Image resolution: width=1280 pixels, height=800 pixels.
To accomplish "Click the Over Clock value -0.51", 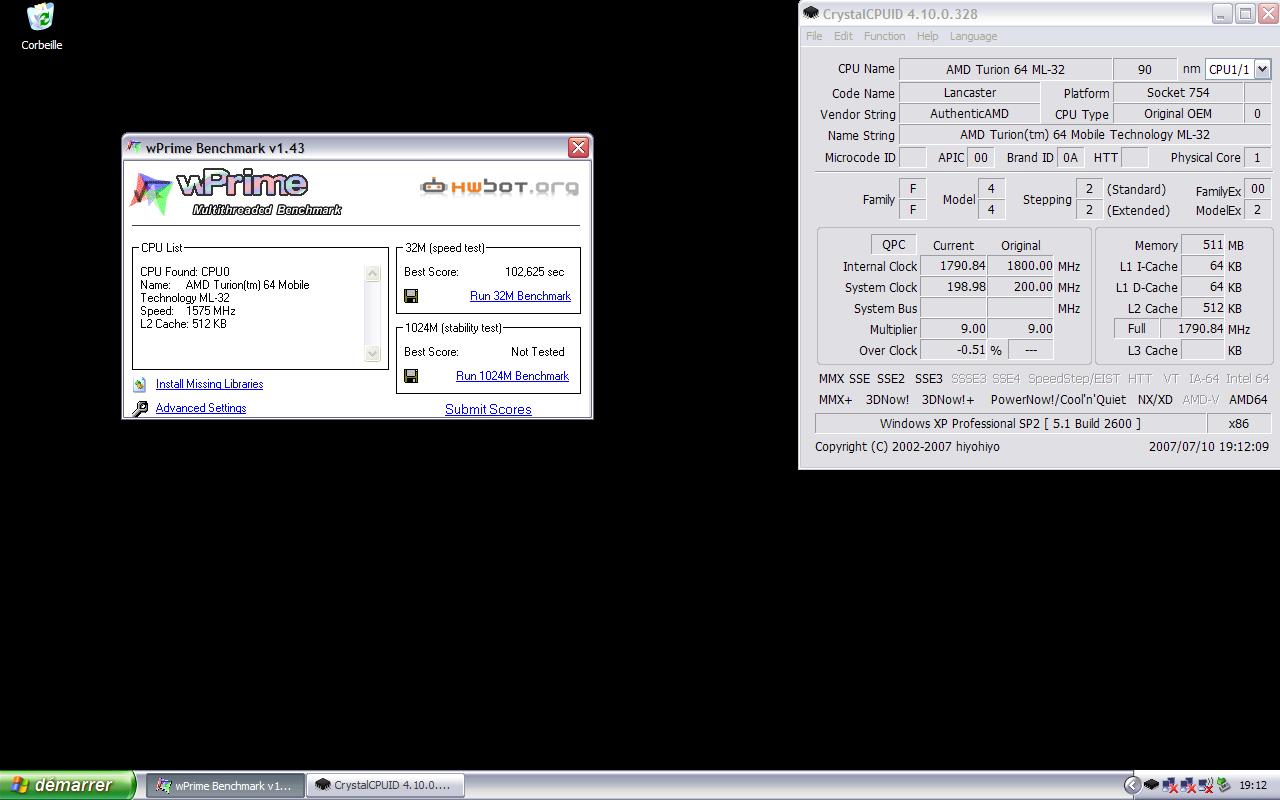I will (953, 350).
